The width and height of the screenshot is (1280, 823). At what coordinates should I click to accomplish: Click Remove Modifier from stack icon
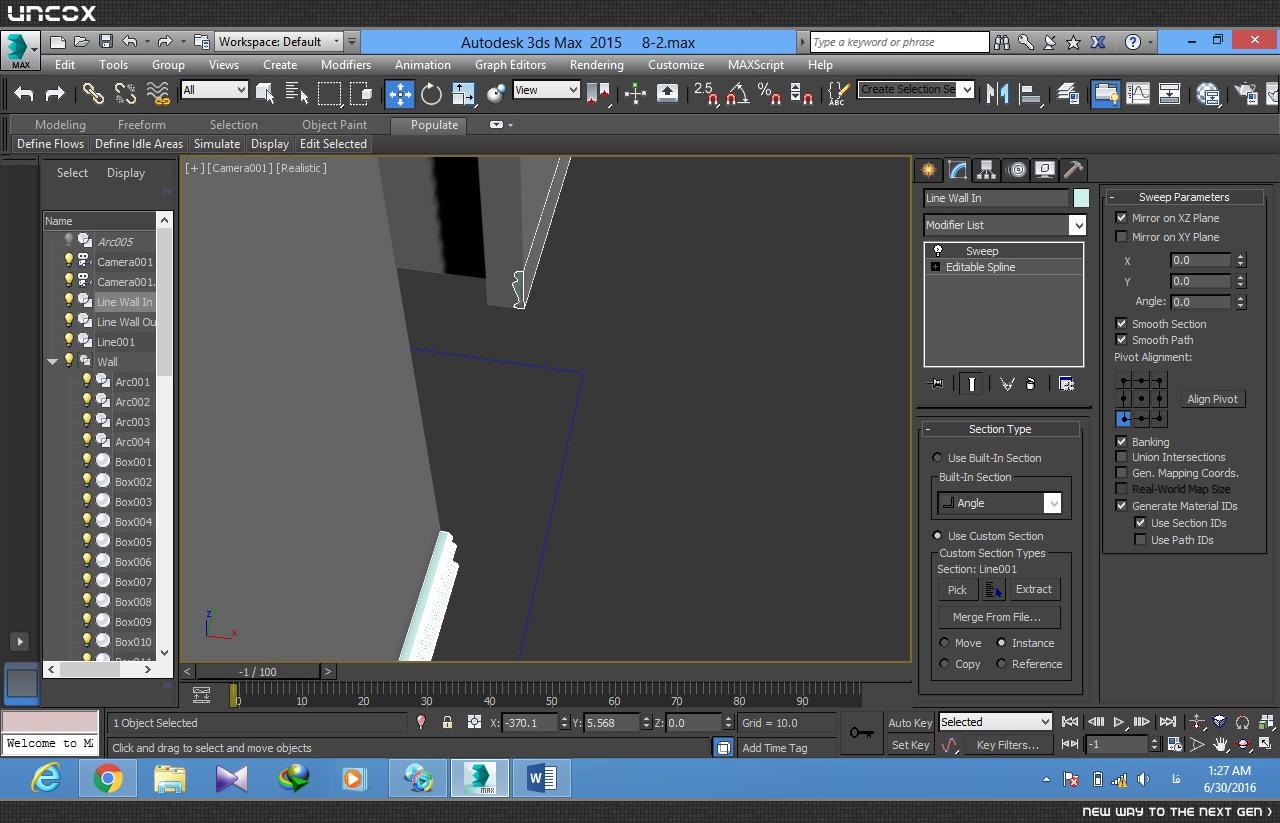tap(1030, 384)
